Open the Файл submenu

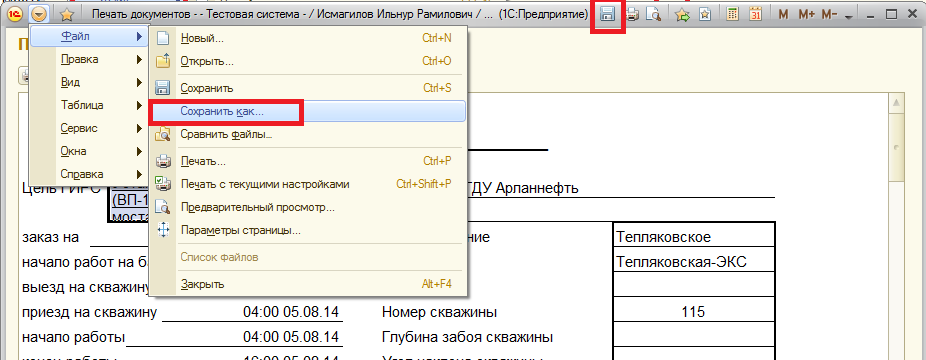[x=88, y=37]
